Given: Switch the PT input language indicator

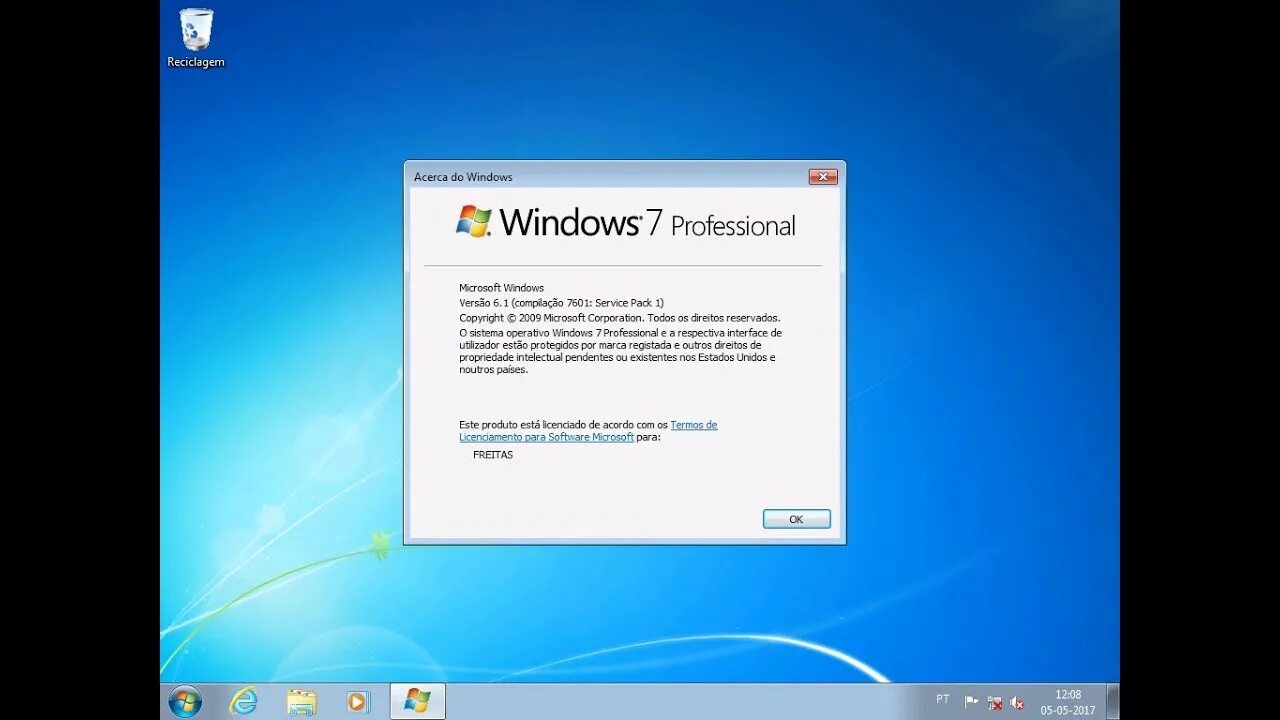Looking at the screenshot, I should 943,699.
